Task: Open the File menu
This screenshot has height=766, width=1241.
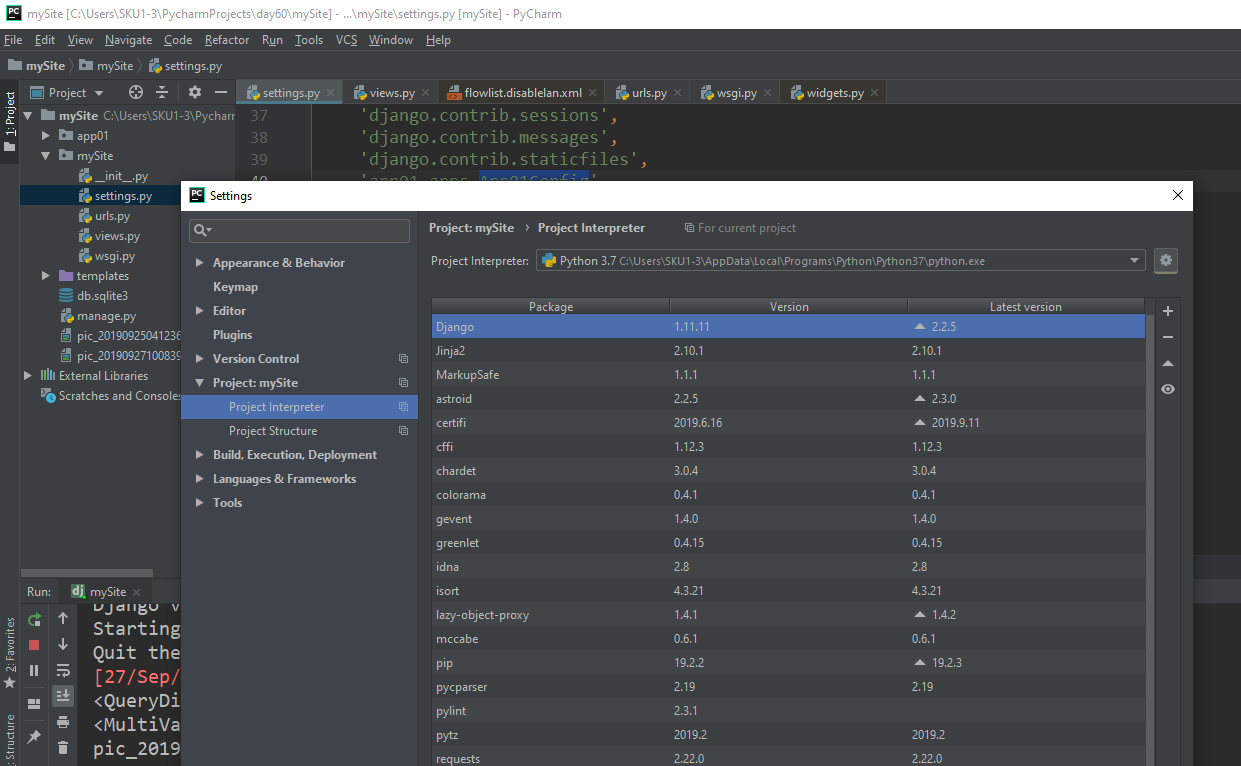Action: [x=13, y=40]
